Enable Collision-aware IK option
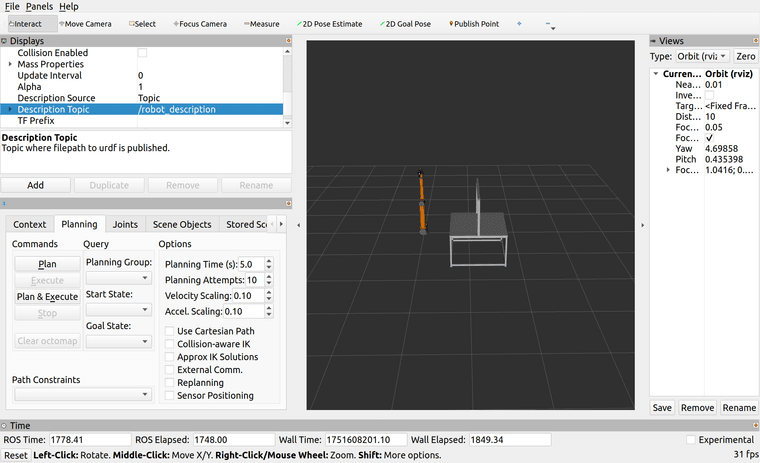The height and width of the screenshot is (463, 760). pyautogui.click(x=169, y=344)
